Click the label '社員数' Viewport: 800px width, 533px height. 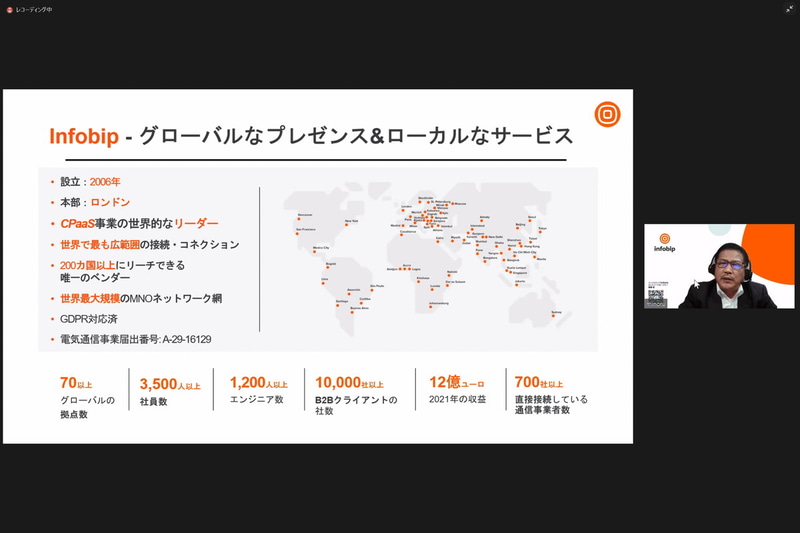point(154,401)
